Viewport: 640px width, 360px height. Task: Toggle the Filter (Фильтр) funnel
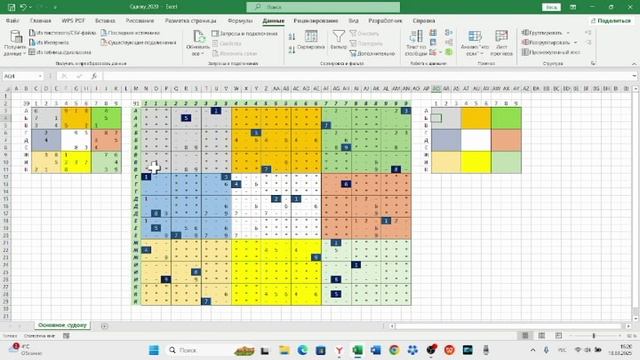pos(338,40)
